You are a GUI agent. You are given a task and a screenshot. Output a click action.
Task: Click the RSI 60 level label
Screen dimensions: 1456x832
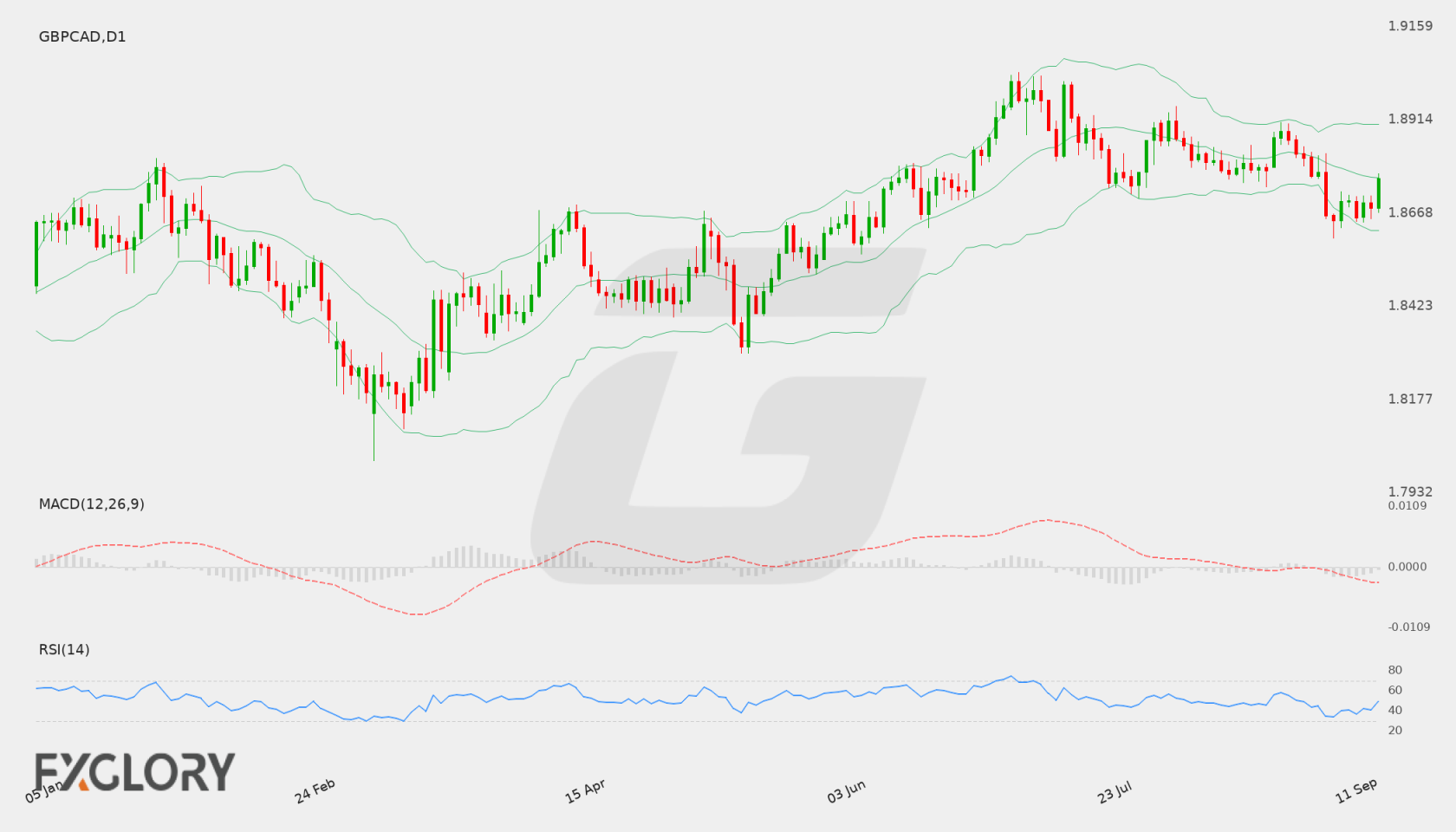[1395, 690]
